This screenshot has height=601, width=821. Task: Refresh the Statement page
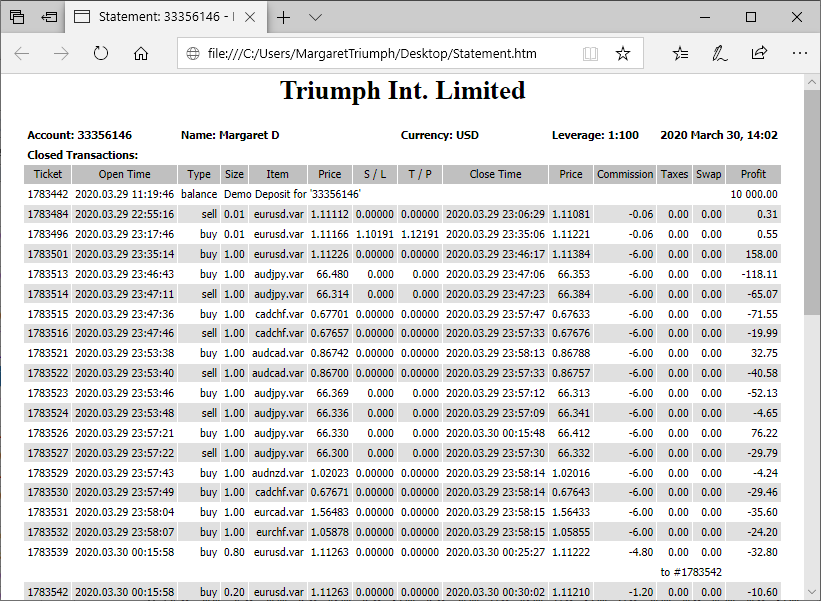pyautogui.click(x=101, y=53)
